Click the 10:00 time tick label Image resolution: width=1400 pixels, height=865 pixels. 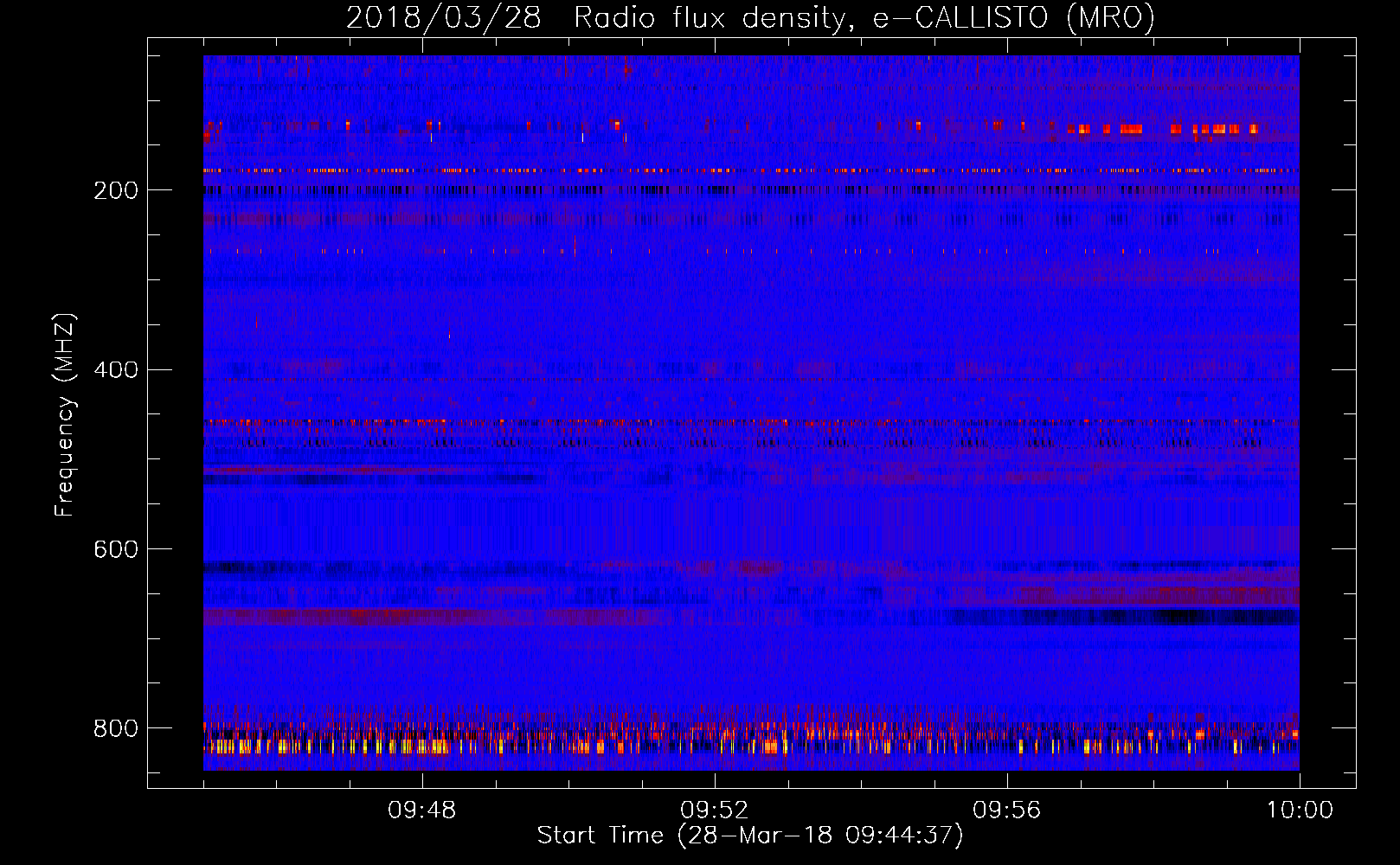(1300, 811)
